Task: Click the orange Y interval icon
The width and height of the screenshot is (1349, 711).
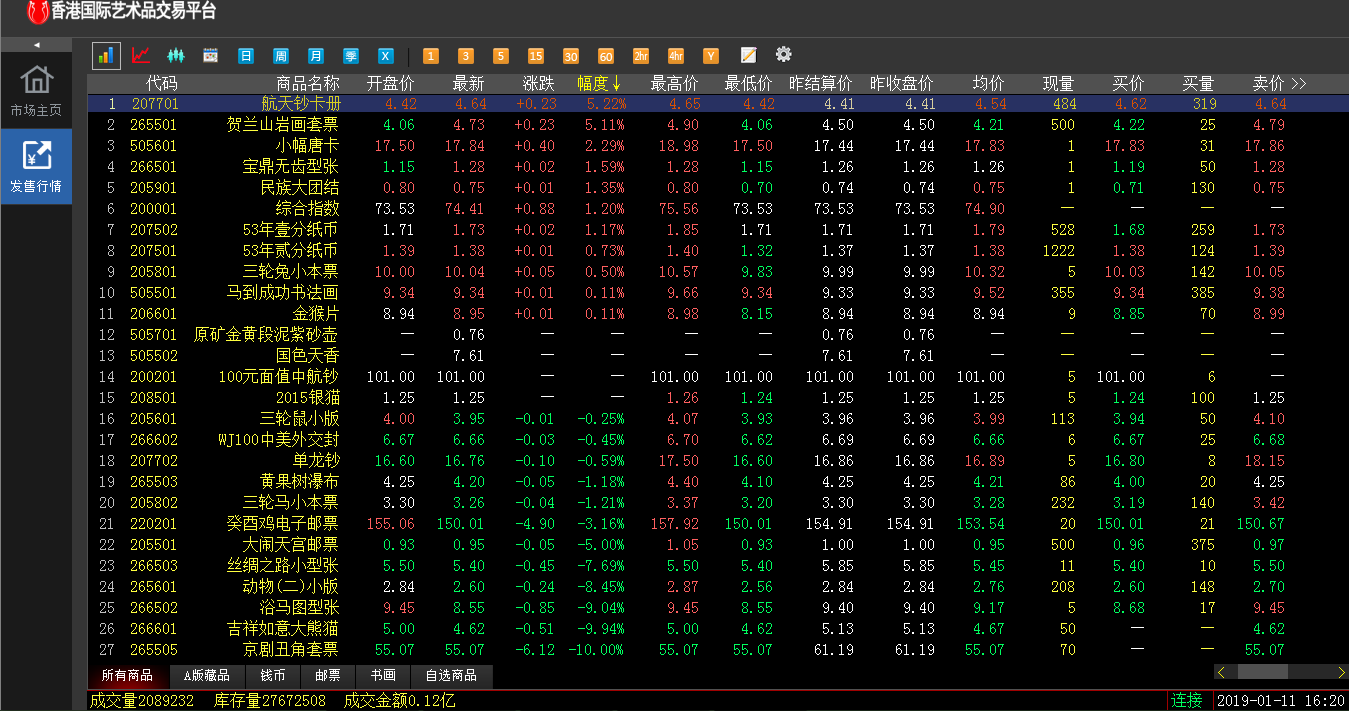Action: [711, 56]
